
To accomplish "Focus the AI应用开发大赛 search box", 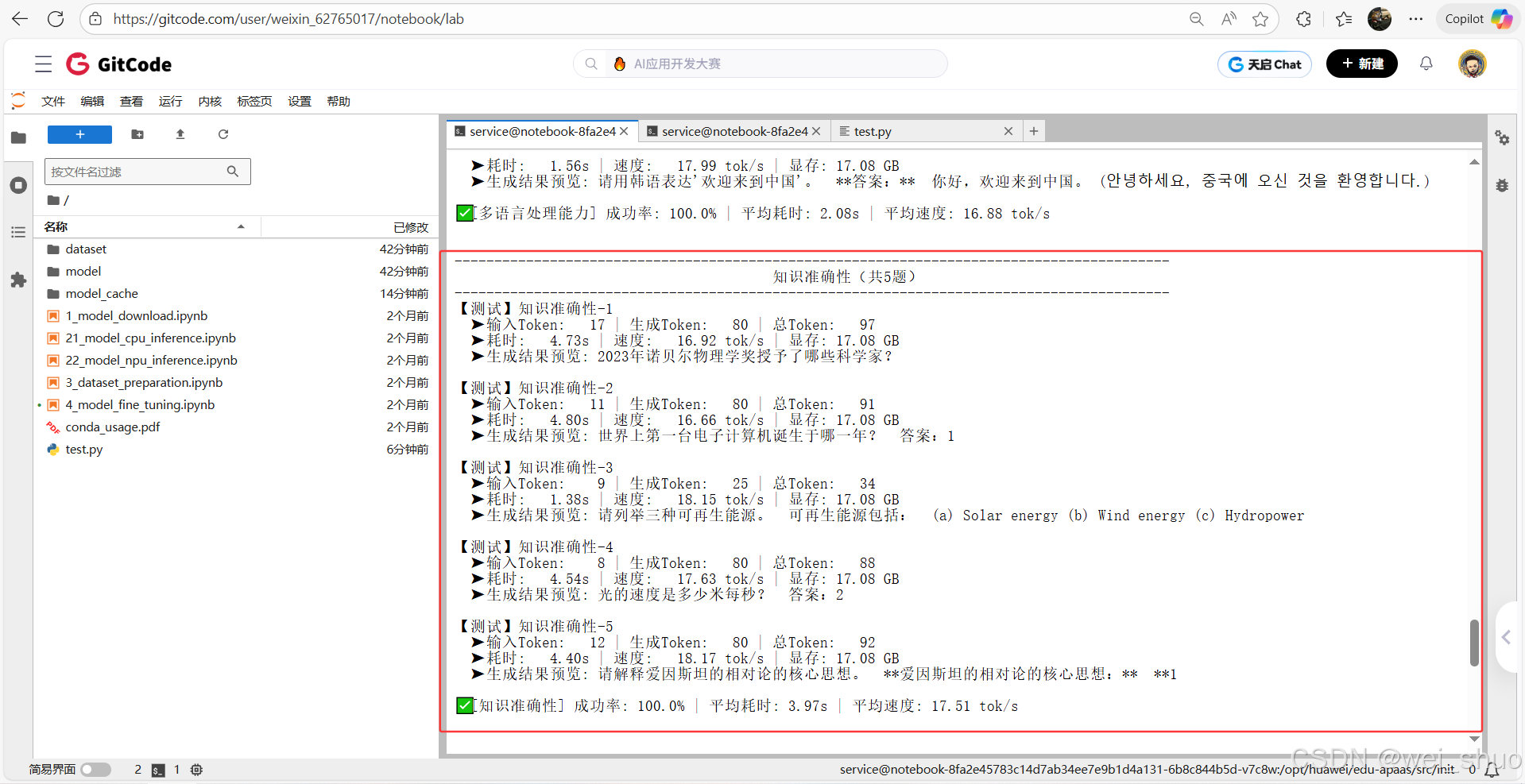I will [761, 64].
